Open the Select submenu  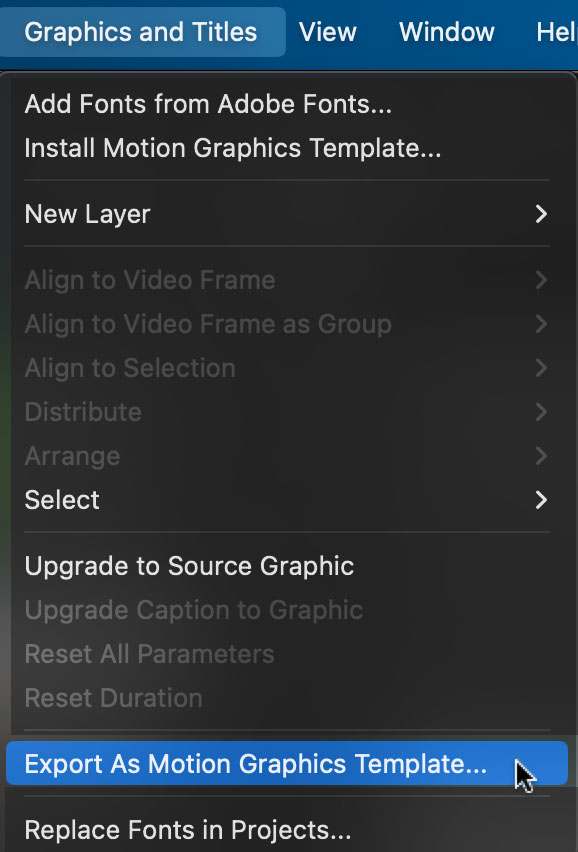coord(286,500)
